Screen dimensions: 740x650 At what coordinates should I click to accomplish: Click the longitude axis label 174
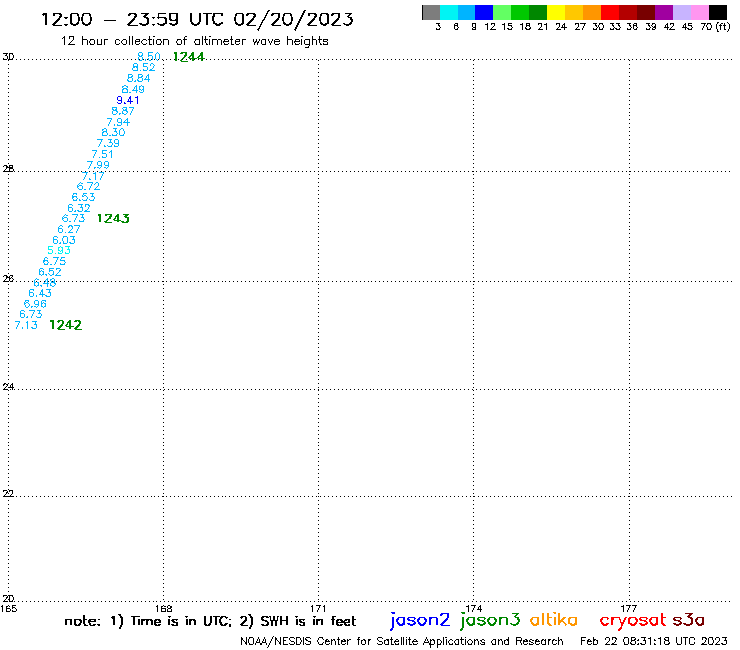tap(473, 608)
